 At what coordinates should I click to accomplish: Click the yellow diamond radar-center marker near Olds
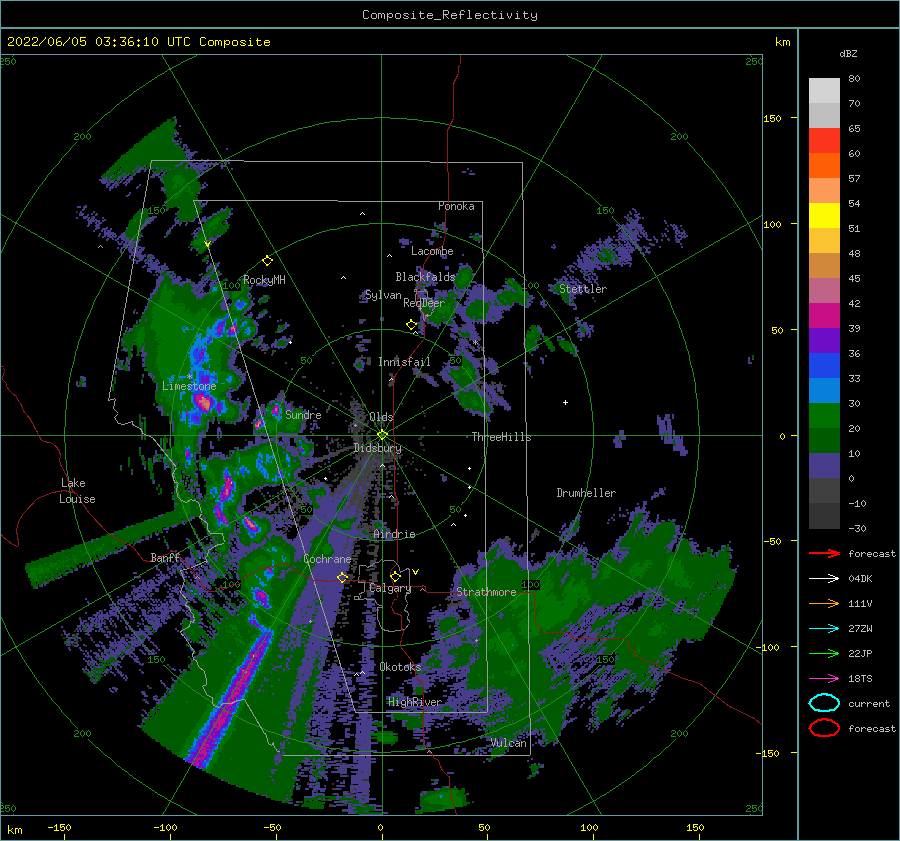pos(382,435)
